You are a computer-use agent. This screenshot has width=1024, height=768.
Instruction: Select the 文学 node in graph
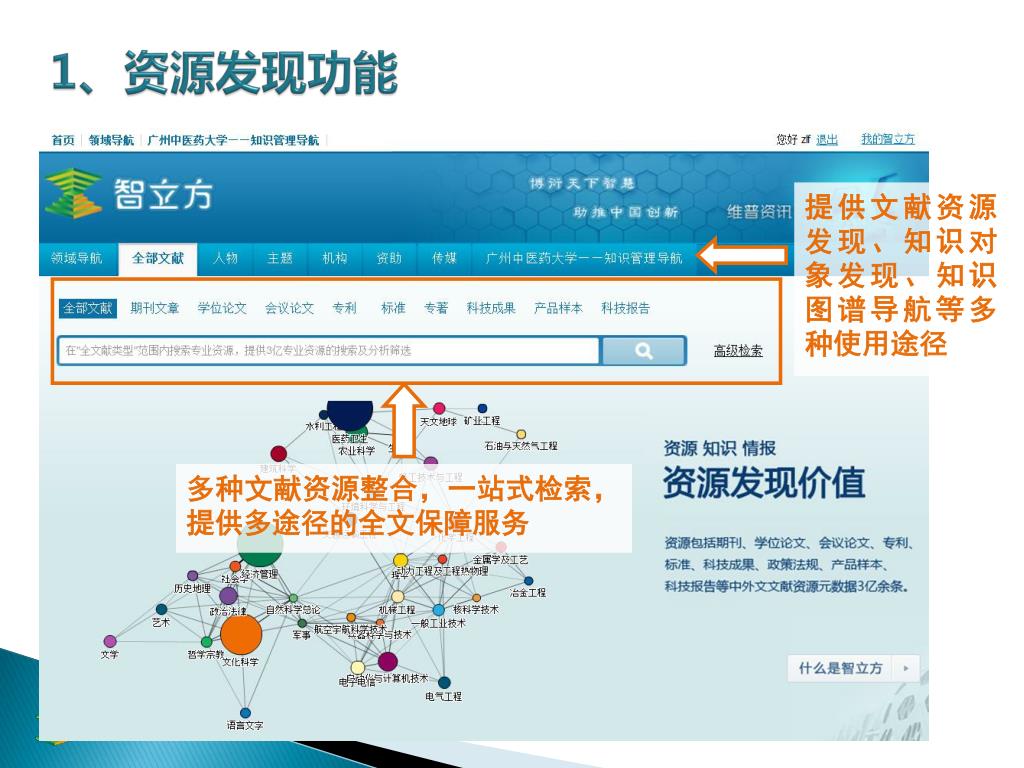click(110, 641)
